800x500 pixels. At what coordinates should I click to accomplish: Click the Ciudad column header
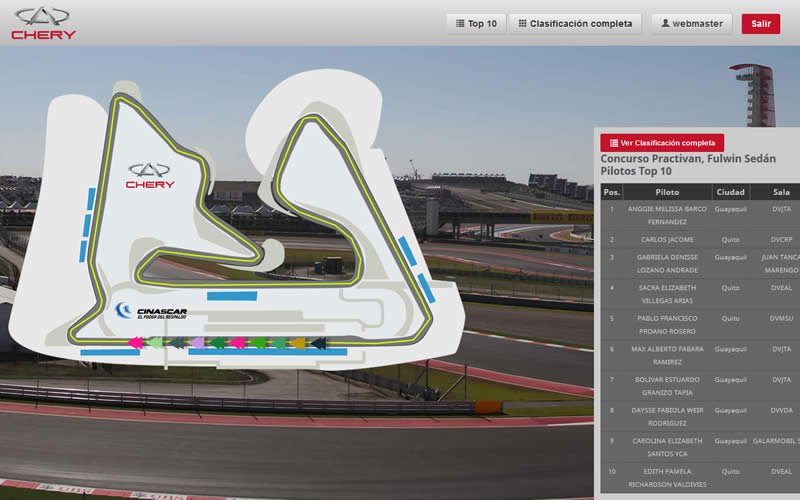point(730,192)
